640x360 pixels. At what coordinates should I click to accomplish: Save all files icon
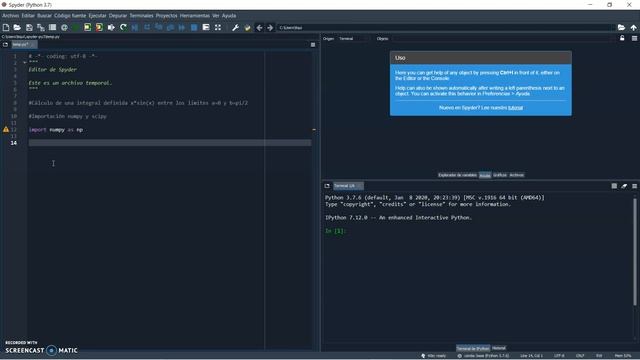(41, 27)
